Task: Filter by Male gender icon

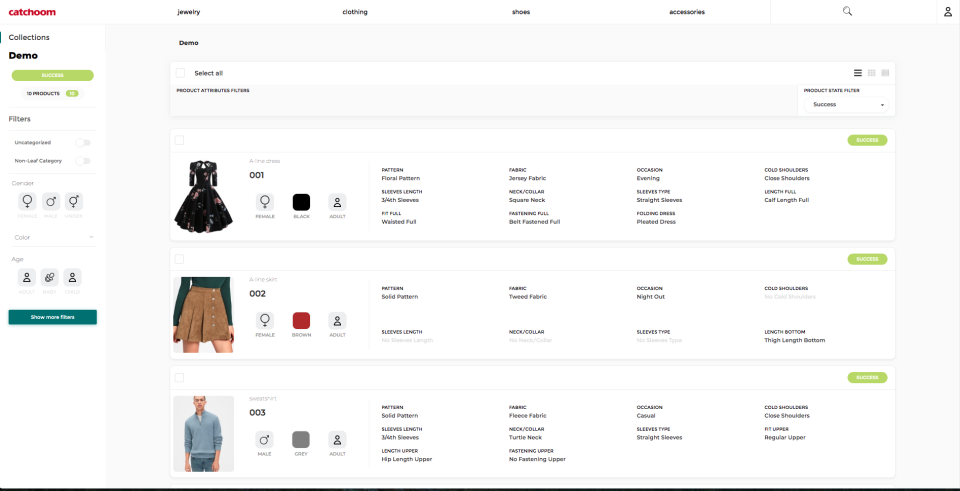Action: (51, 201)
